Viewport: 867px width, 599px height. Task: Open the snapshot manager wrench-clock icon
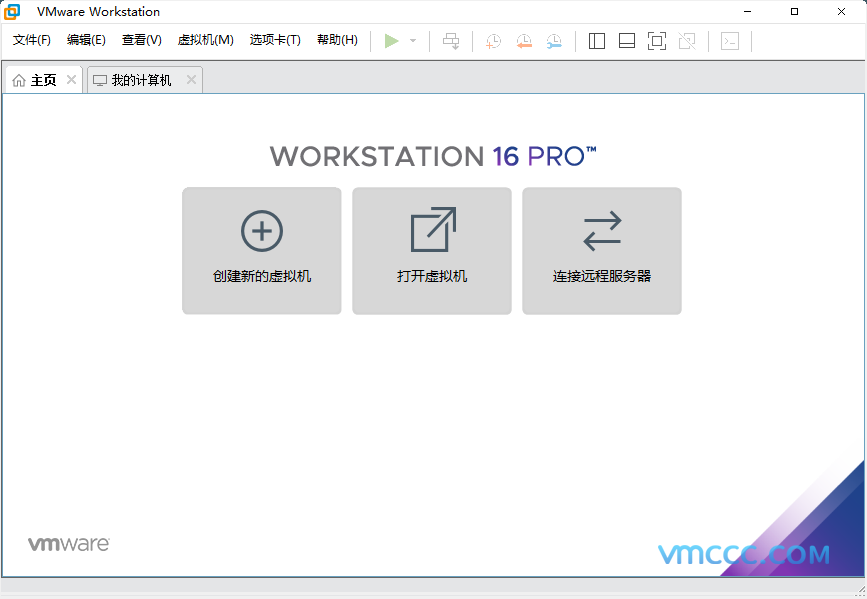click(x=554, y=41)
